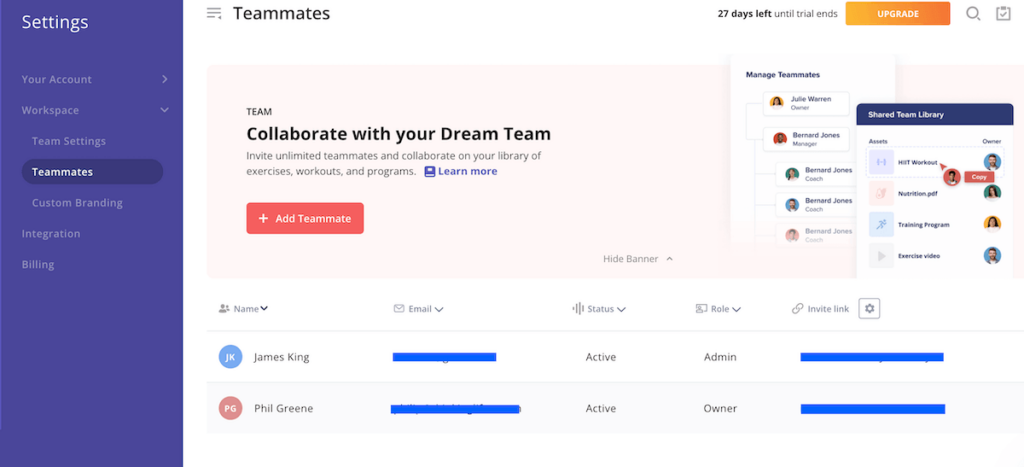Click the Invite link chain icon
This screenshot has width=1024, height=467.
coord(797,309)
